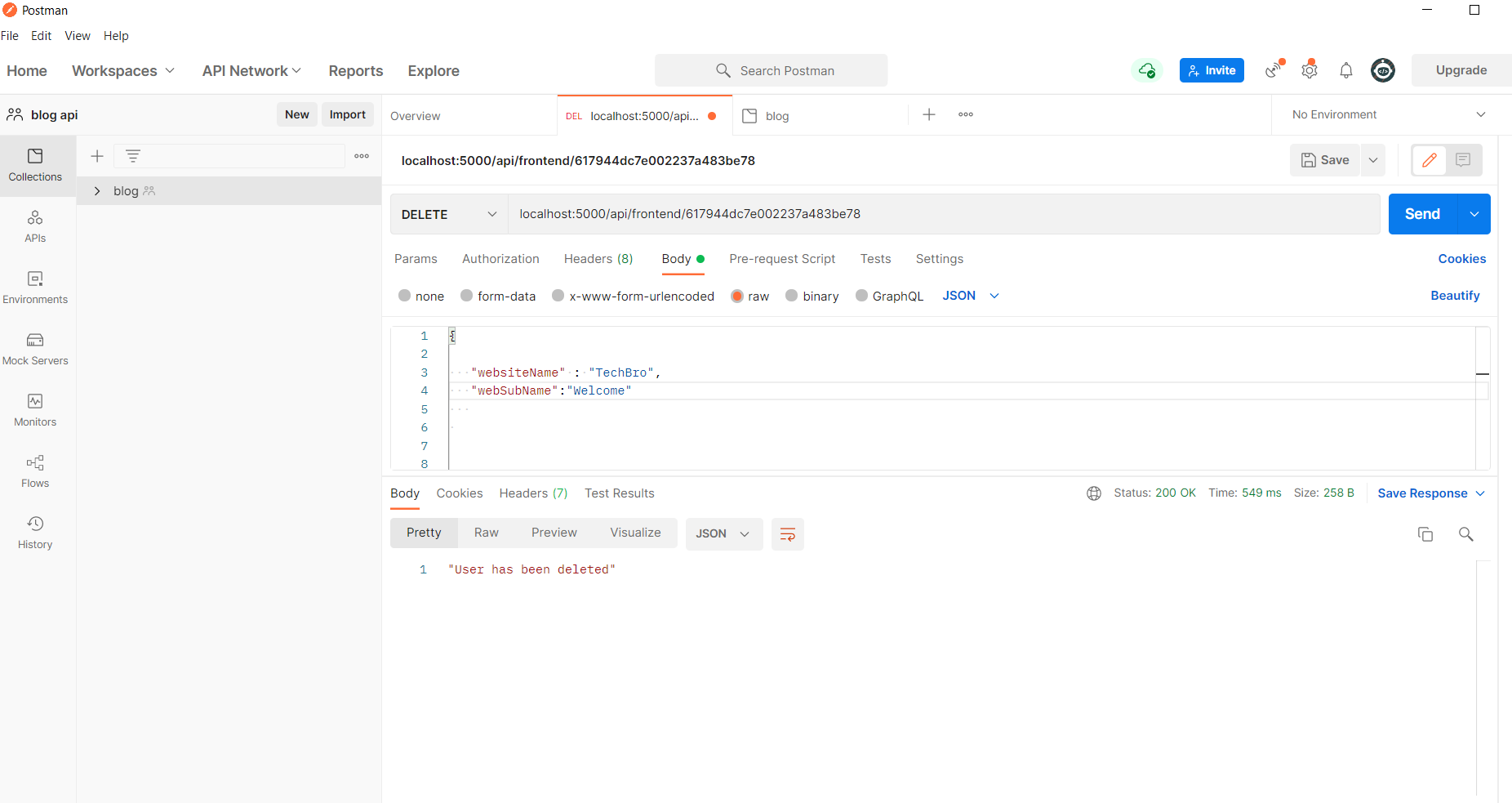Open the Send button dropdown arrow

pos(1474,214)
